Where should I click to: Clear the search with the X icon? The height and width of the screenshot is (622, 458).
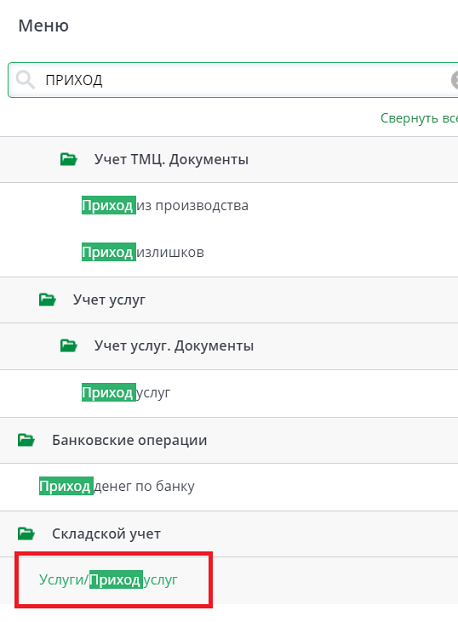454,80
